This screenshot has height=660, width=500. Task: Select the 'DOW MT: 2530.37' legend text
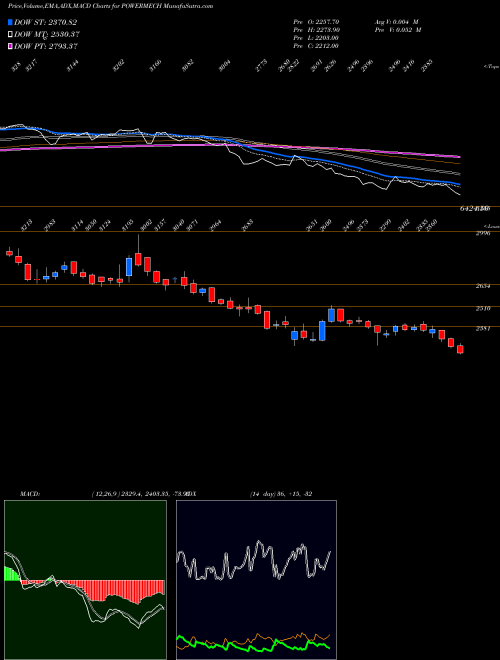(47, 35)
